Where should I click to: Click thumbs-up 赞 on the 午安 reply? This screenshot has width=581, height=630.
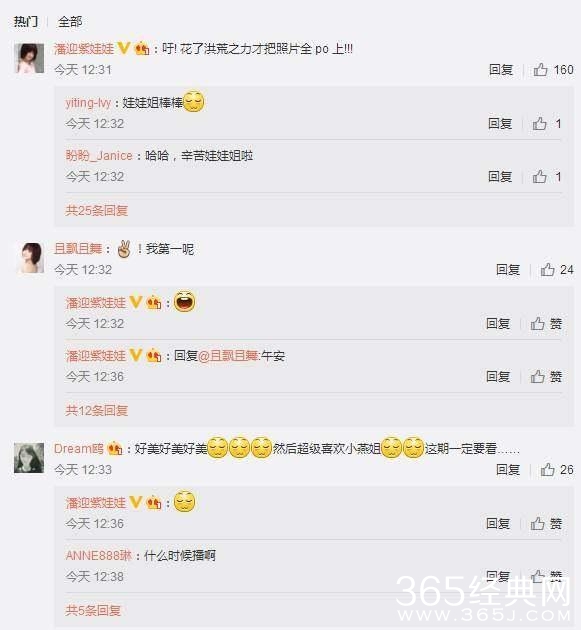pos(546,377)
